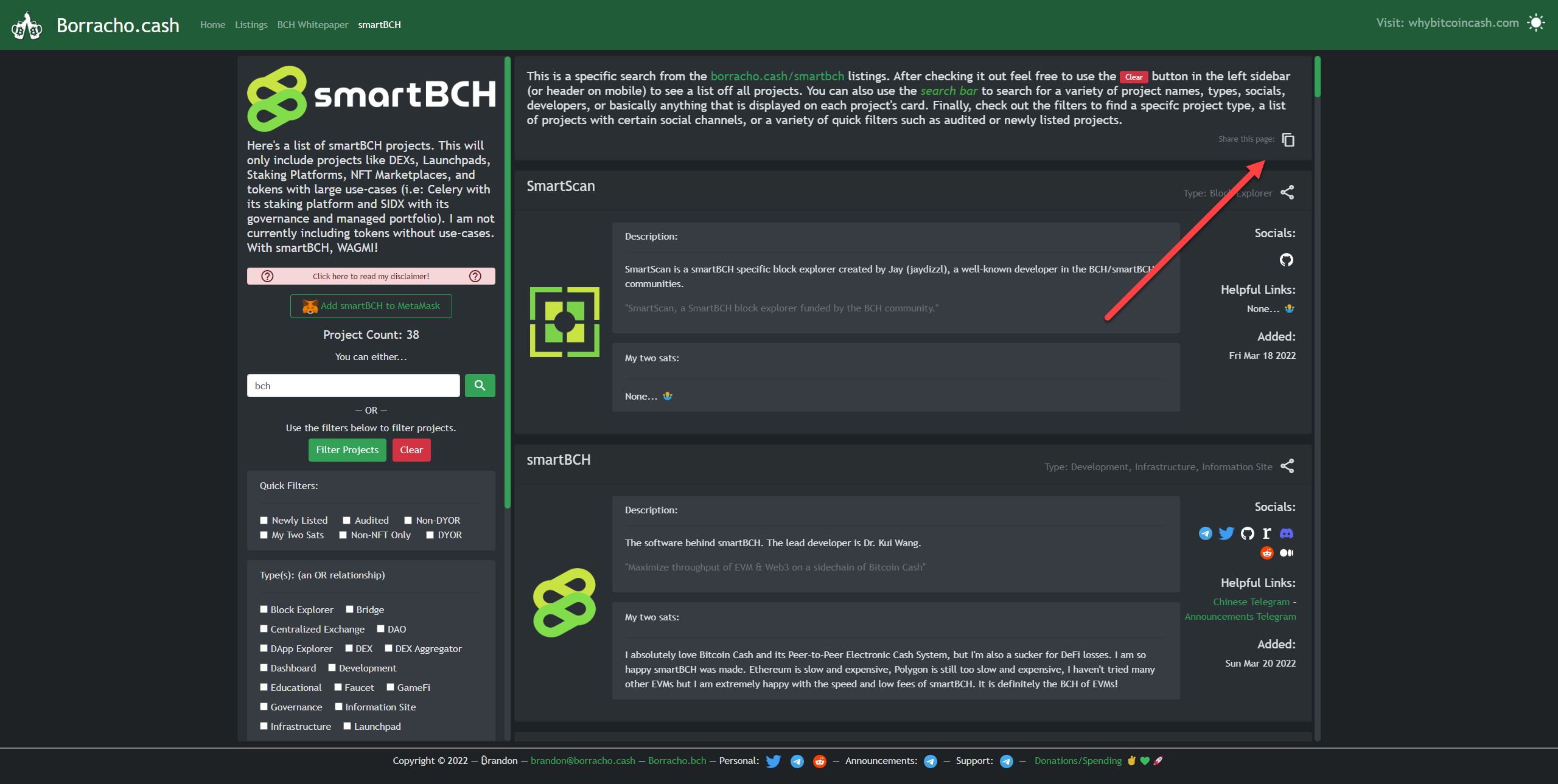1558x784 pixels.
Task: Click the Borracho.cash beer mugs logo
Action: [x=27, y=26]
